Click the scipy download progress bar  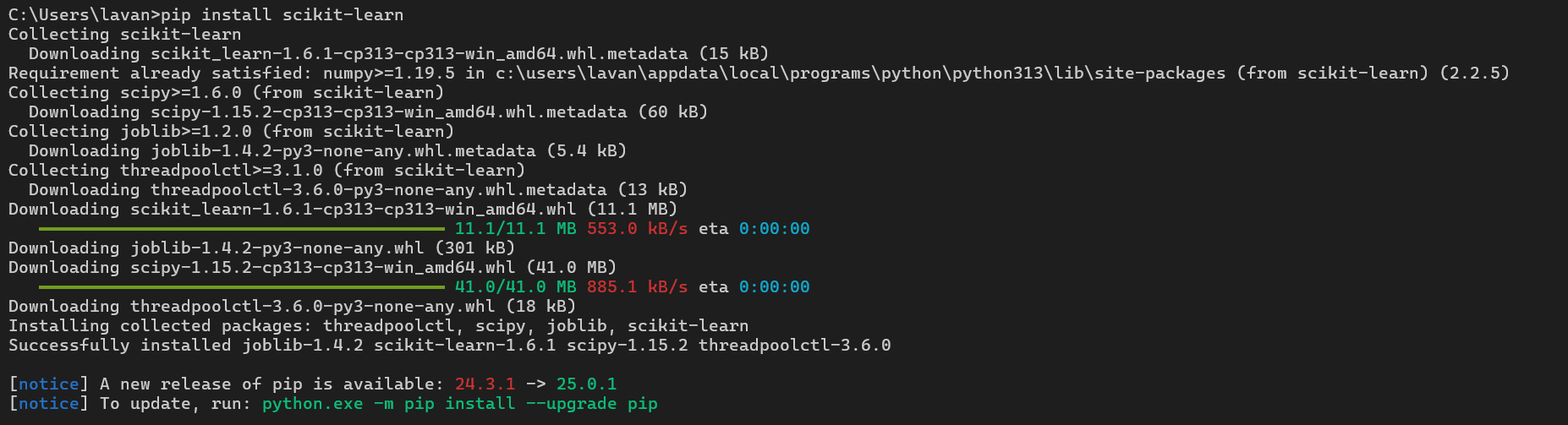[x=241, y=287]
